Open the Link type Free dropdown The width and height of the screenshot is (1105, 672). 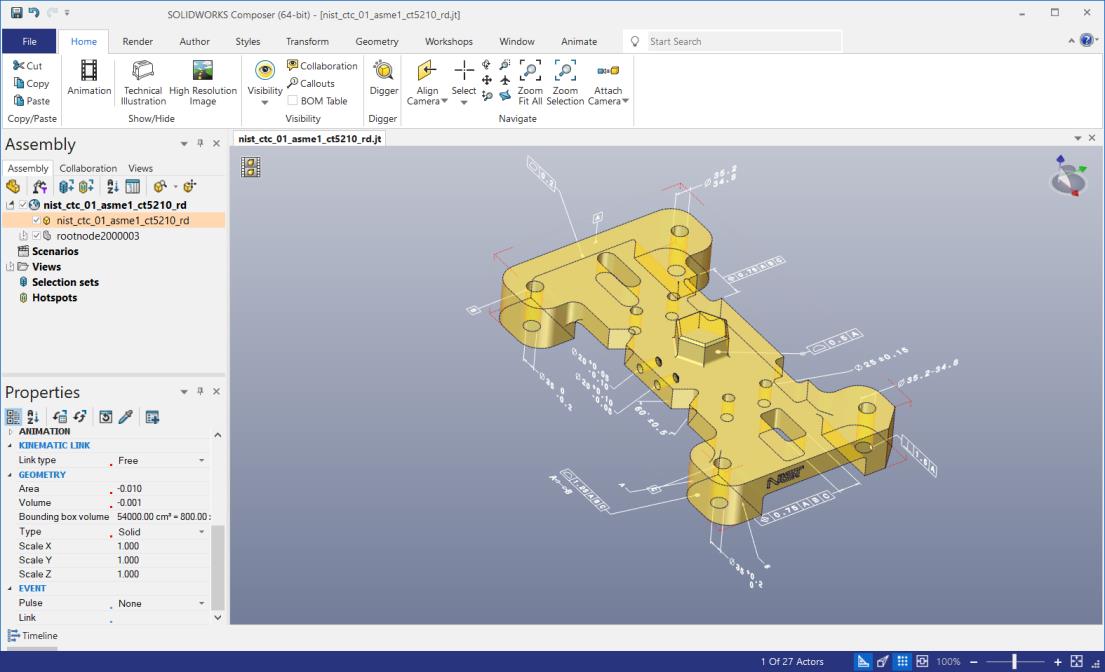click(x=202, y=461)
